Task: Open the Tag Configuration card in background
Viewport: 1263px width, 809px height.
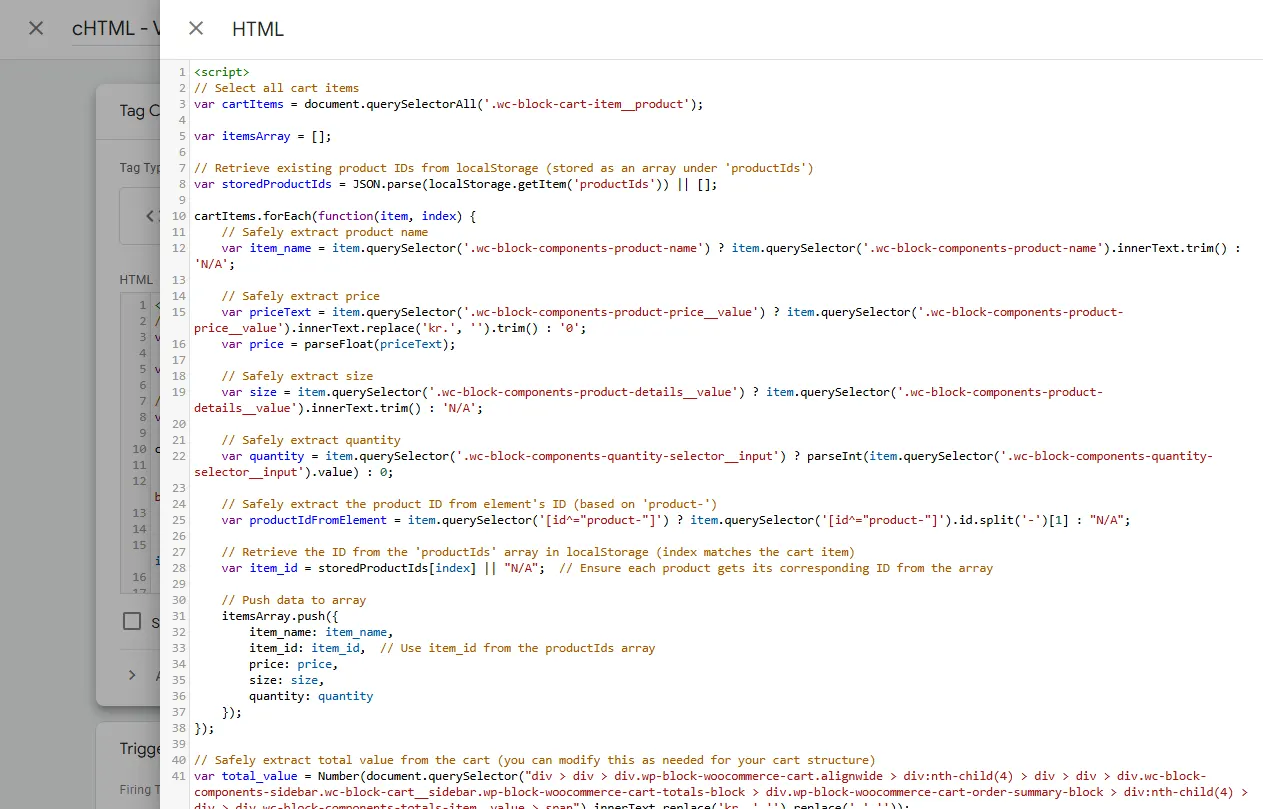Action: click(x=128, y=395)
